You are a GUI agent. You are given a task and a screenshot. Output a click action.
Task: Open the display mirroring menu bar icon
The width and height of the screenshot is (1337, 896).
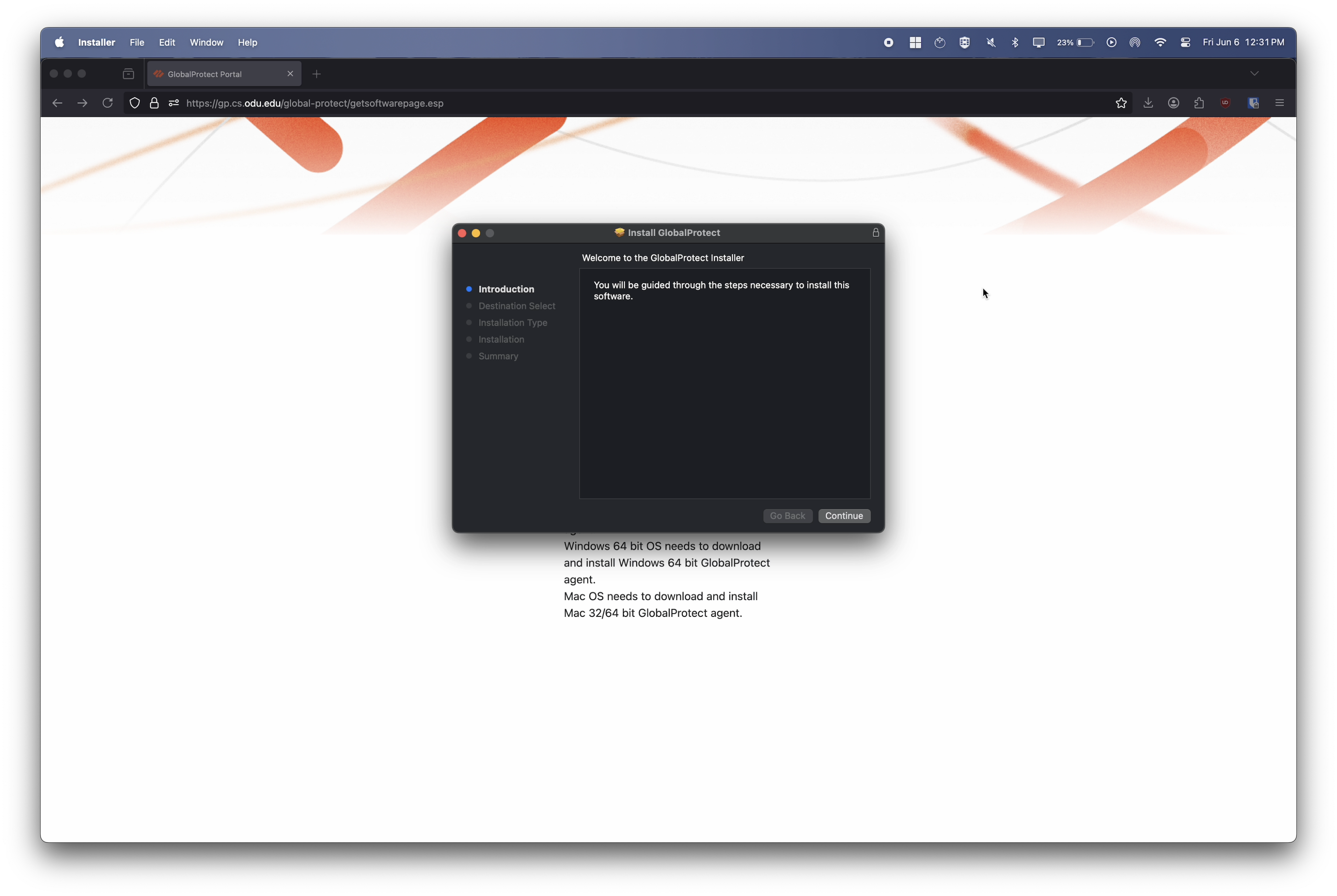[1039, 42]
